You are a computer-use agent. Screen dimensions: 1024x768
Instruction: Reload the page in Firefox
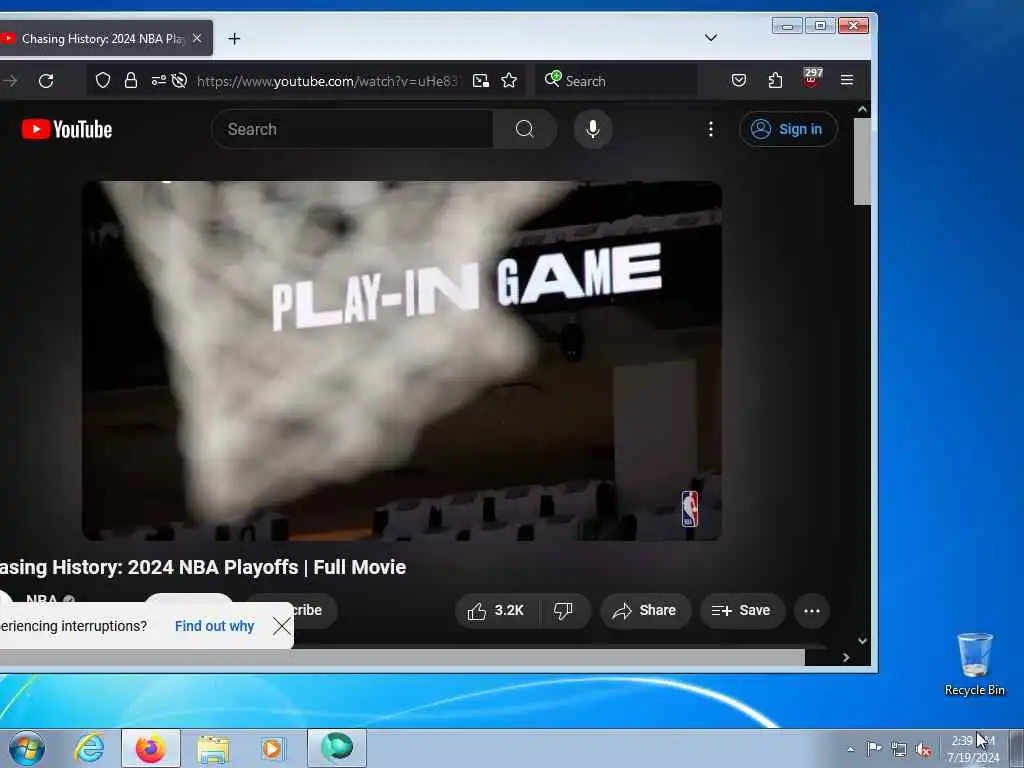(46, 81)
